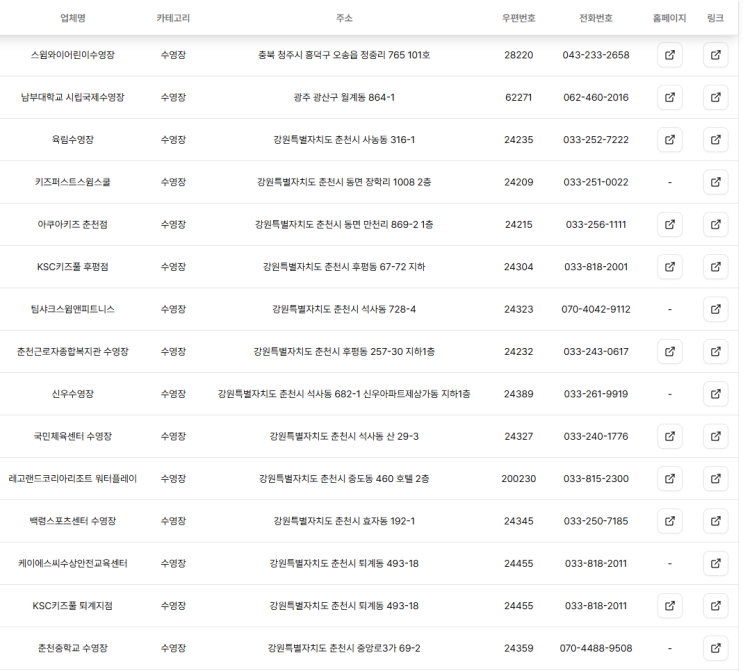Image resolution: width=743 pixels, height=671 pixels.
Task: Open homepage icon for KSC키즈풀 후평점
Action: click(x=670, y=267)
